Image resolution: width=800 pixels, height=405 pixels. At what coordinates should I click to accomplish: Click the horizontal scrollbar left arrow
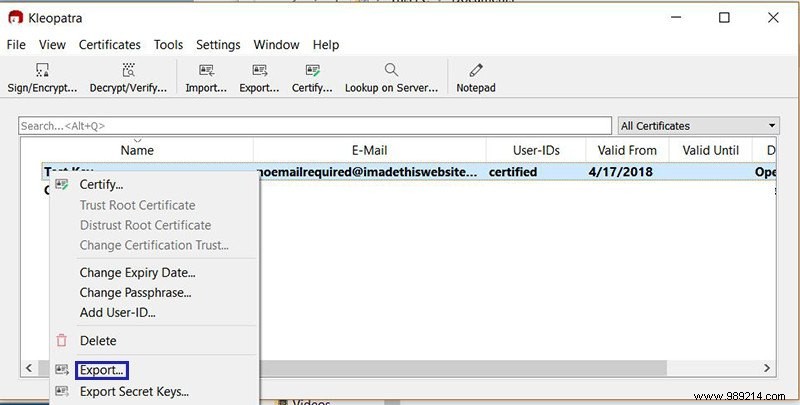coord(29,367)
